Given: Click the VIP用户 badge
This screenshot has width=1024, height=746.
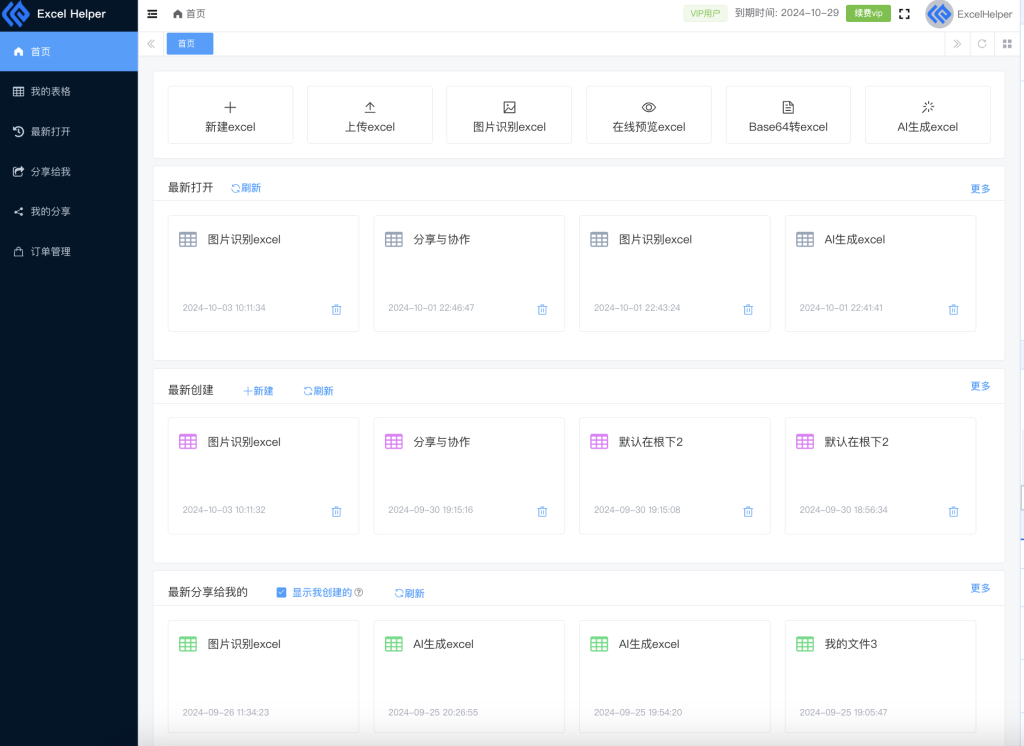Looking at the screenshot, I should click(x=705, y=13).
